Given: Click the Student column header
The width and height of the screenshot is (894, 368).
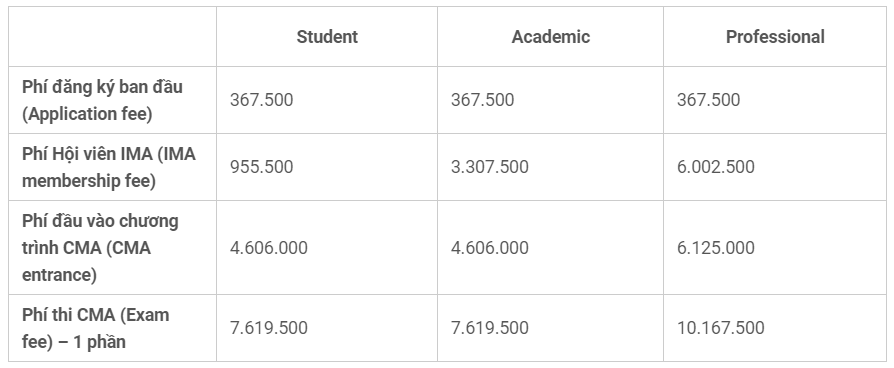Looking at the screenshot, I should pyautogui.click(x=327, y=37).
